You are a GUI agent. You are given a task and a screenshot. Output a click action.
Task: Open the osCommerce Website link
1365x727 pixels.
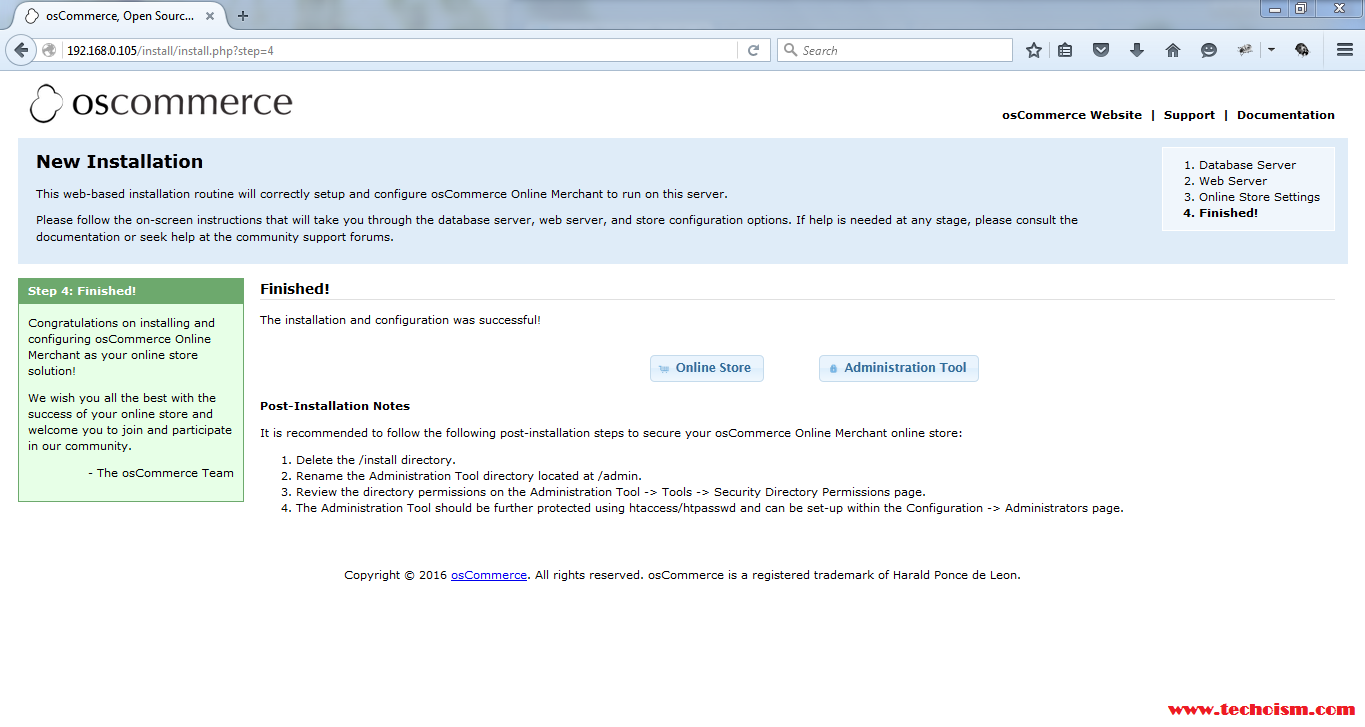click(1072, 115)
